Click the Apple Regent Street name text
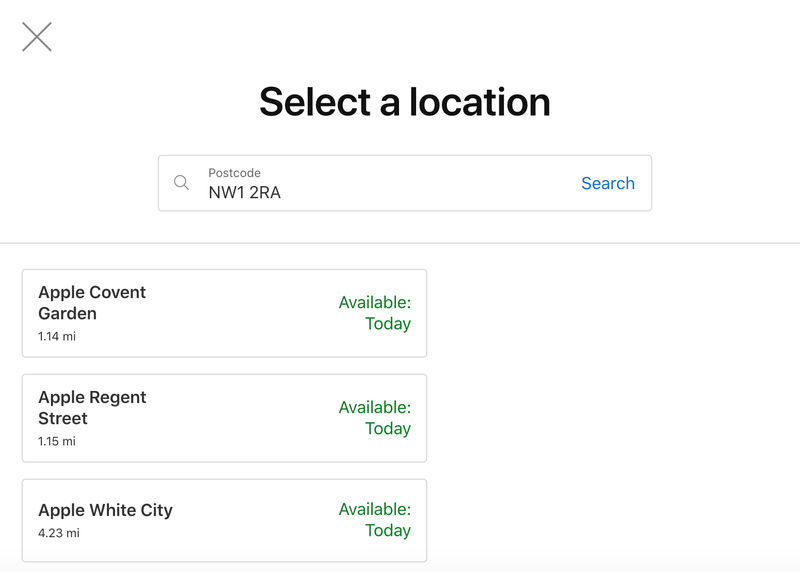Image resolution: width=800 pixels, height=572 pixels. [x=92, y=407]
